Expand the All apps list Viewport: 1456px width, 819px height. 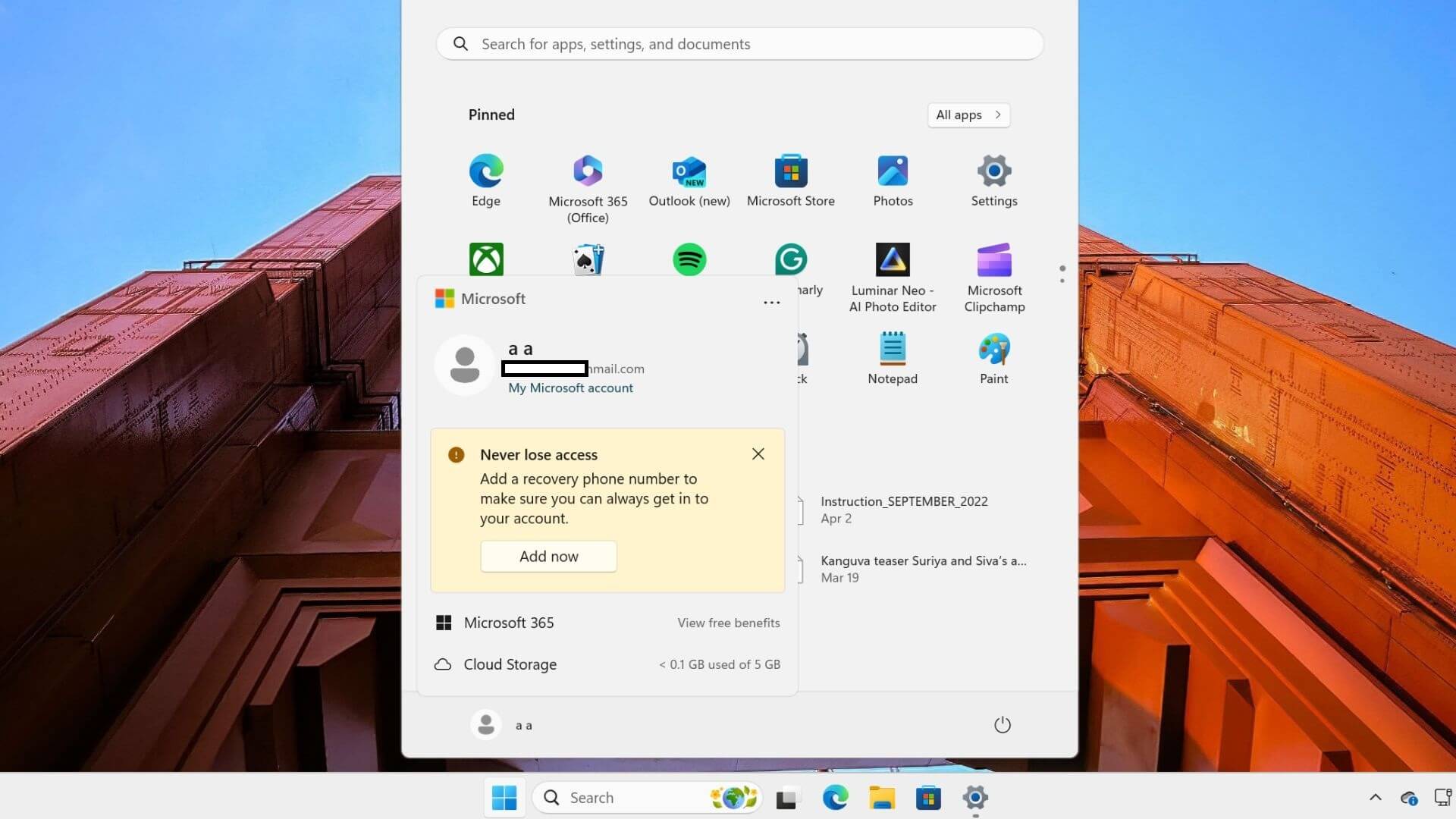(968, 115)
